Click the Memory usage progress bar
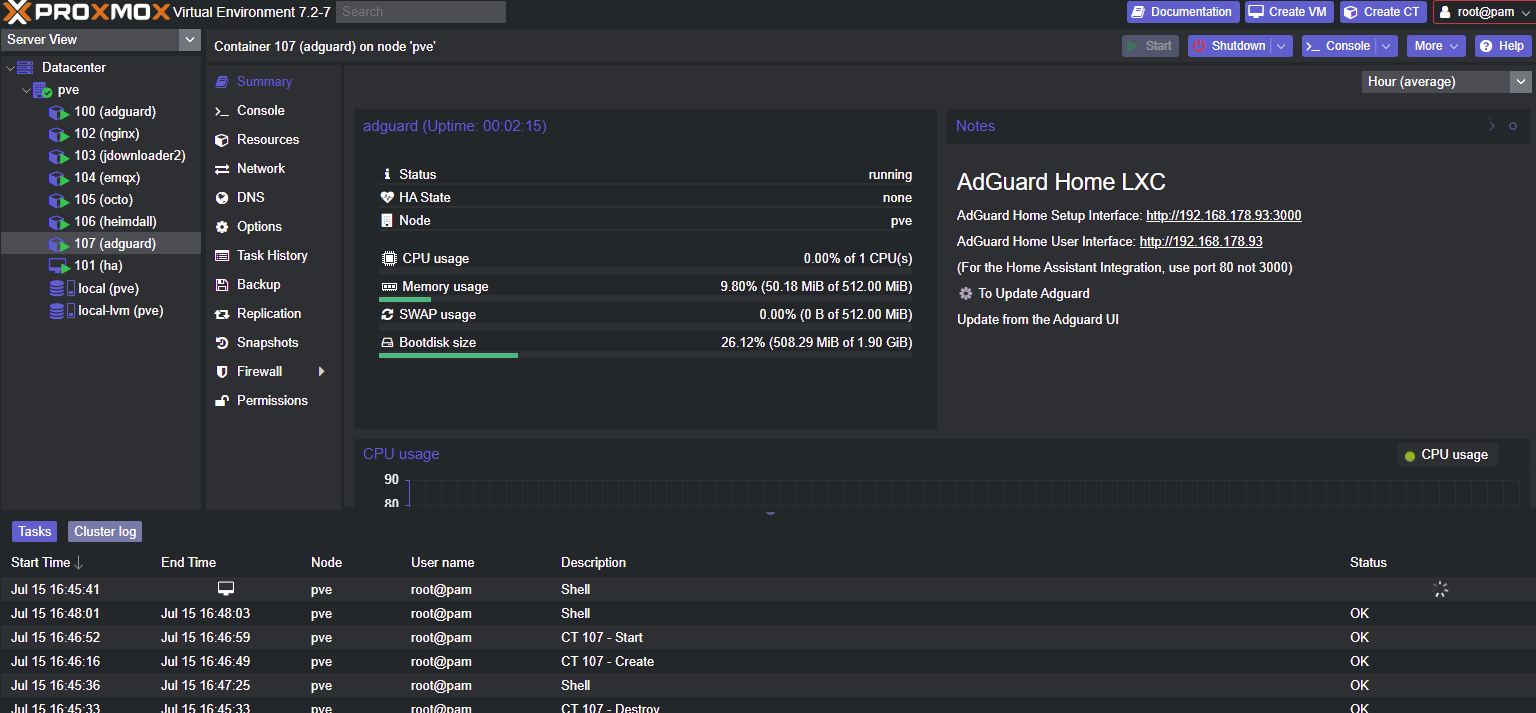This screenshot has height=713, width=1536. tap(645, 299)
